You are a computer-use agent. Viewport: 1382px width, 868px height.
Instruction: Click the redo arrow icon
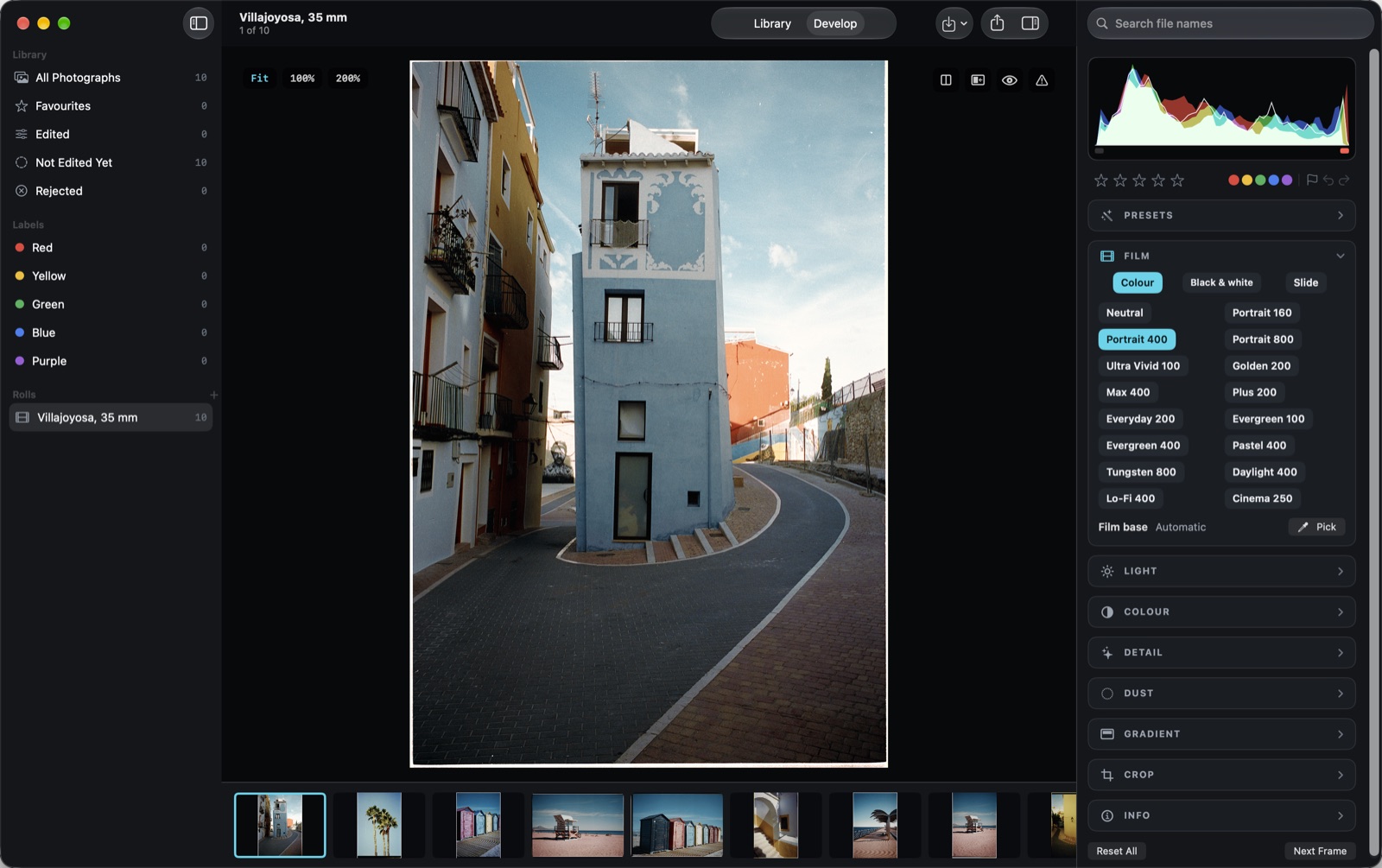pos(1344,180)
